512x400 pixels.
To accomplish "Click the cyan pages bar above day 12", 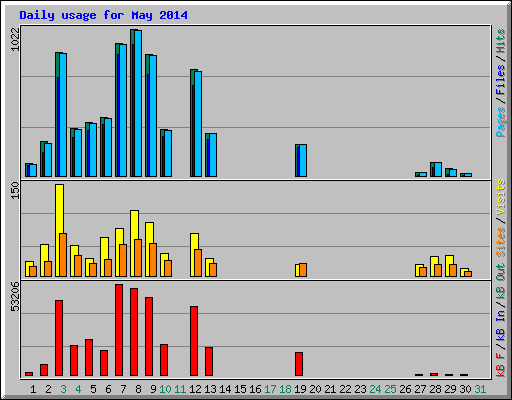I will tap(198, 124).
